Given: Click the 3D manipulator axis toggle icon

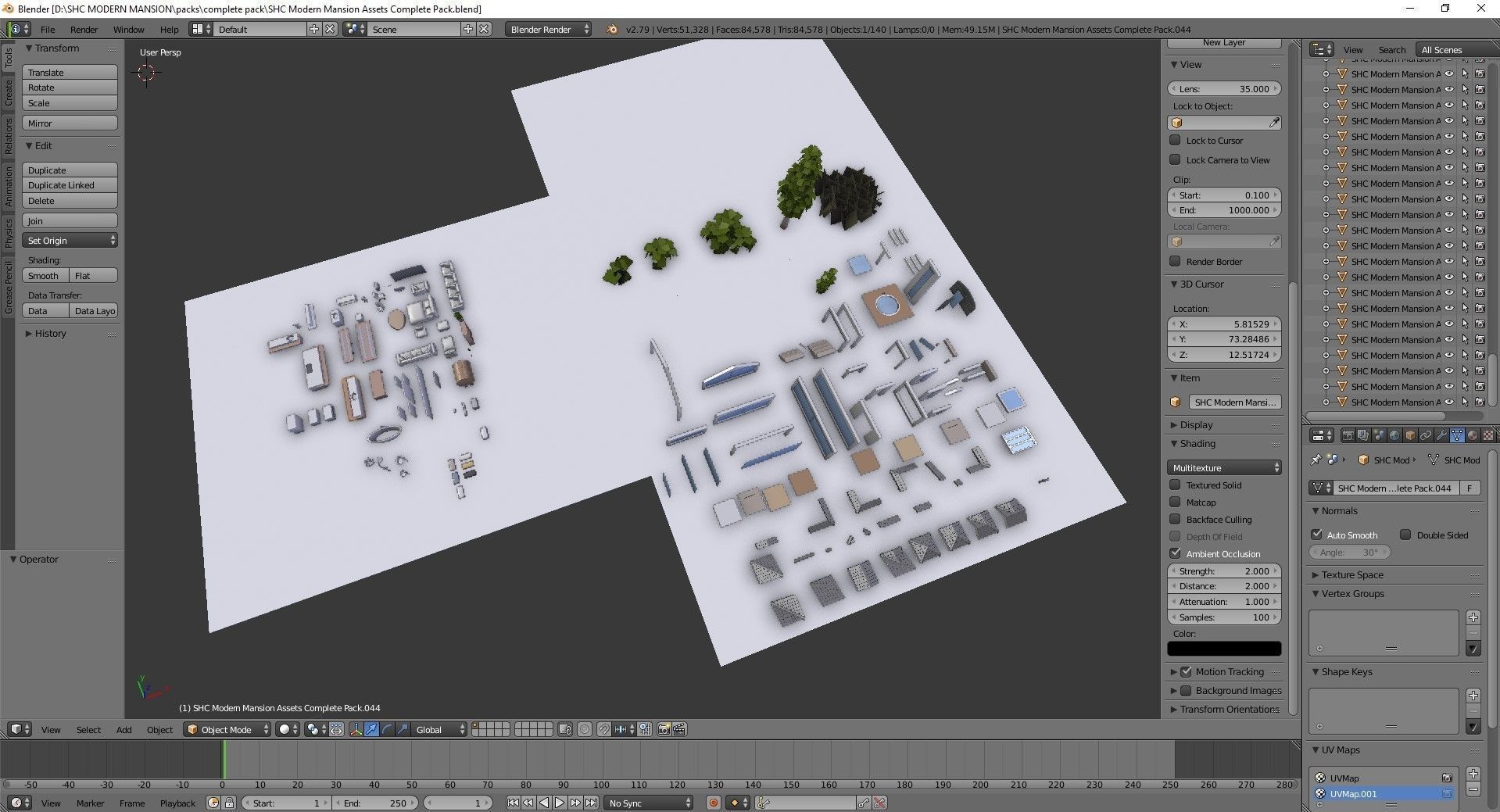Looking at the screenshot, I should click(356, 729).
